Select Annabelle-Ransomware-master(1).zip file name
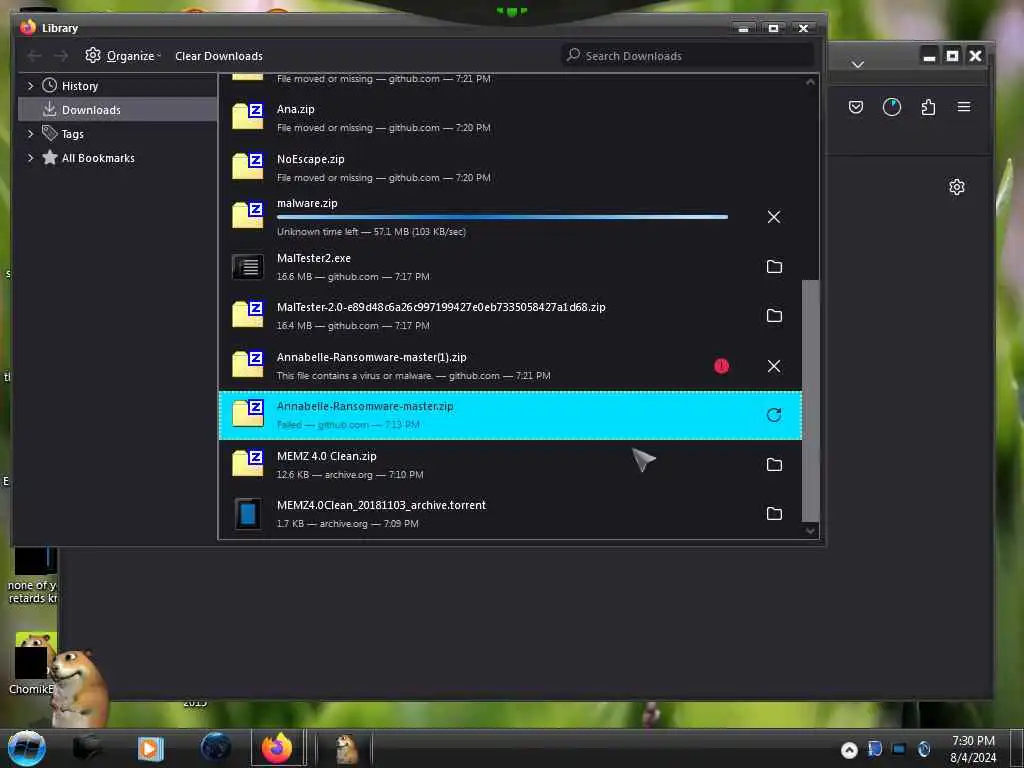Viewport: 1024px width, 768px height. coord(372,357)
